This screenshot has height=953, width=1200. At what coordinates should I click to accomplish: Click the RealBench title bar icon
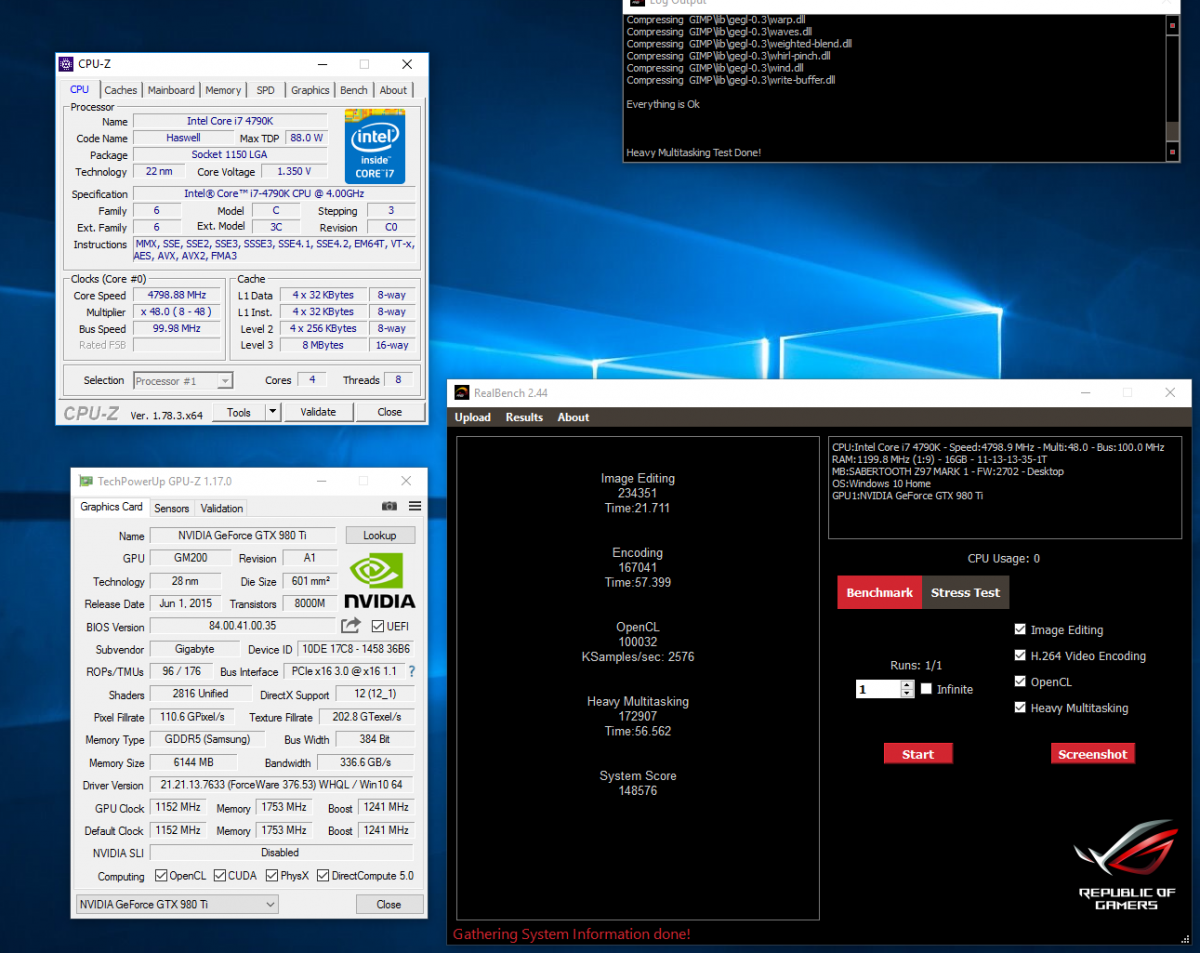(x=462, y=393)
